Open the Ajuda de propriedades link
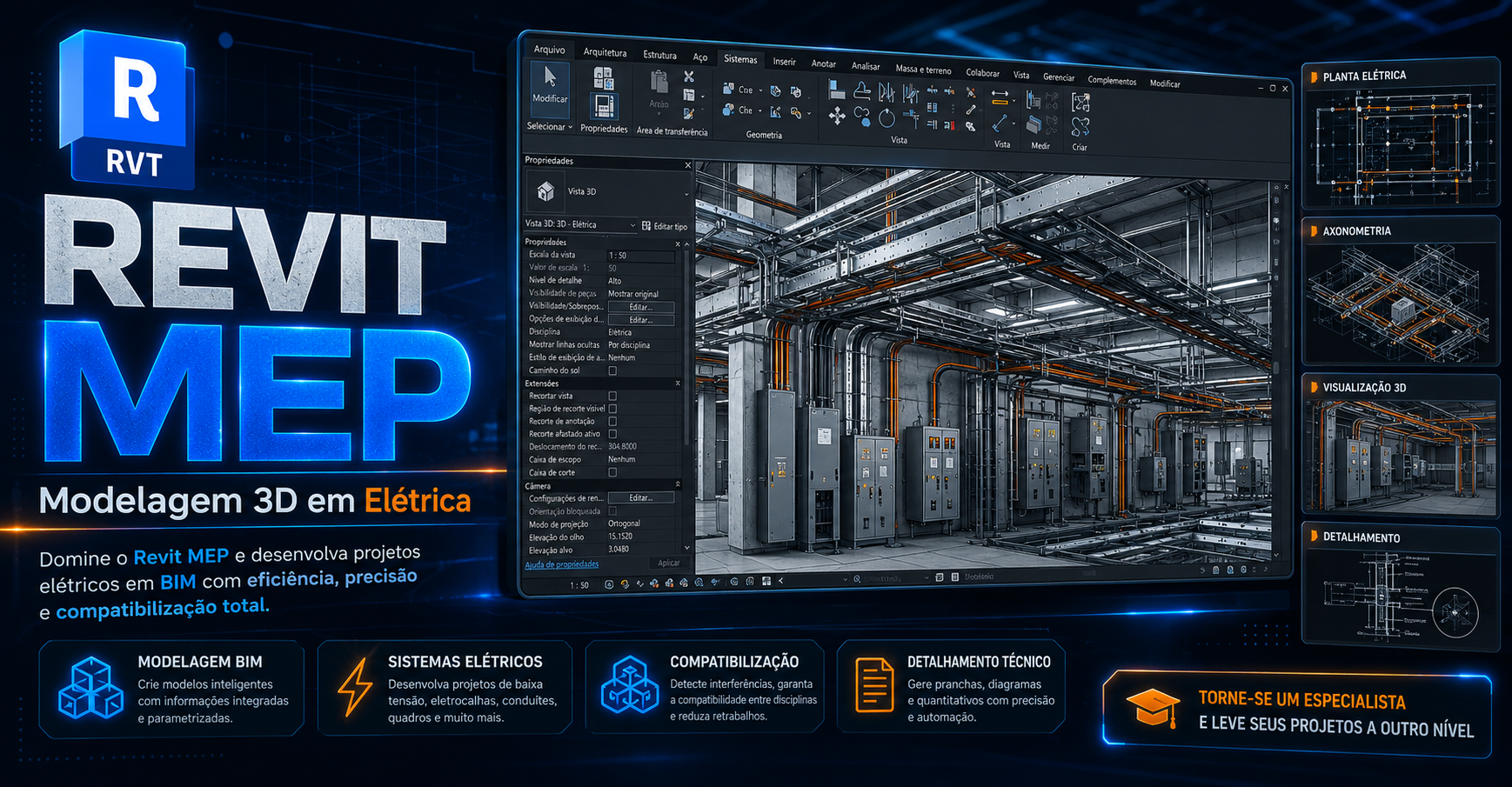 561,564
